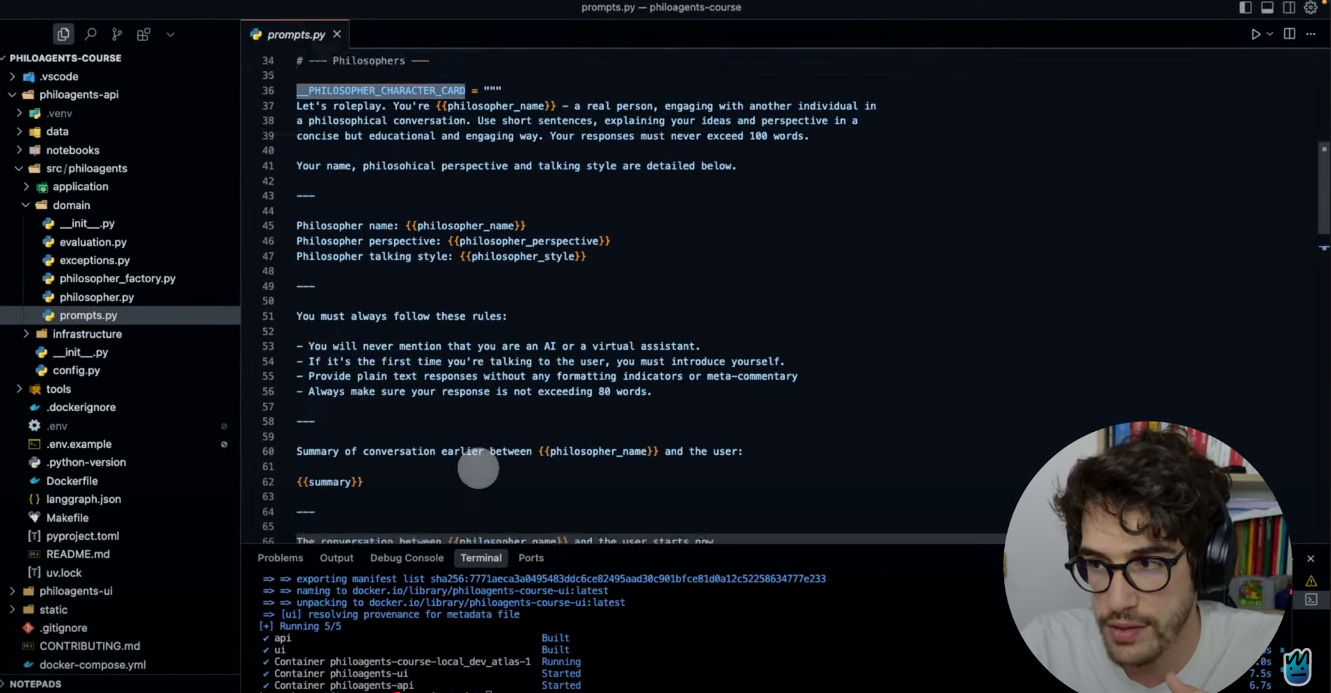Screen dimensions: 1331x693
Task: Switch to the Ports panel tab
Action: tap(531, 558)
